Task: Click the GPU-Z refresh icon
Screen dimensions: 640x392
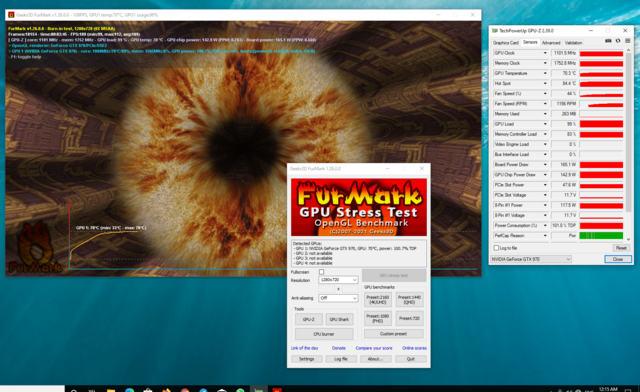Action: pos(618,41)
